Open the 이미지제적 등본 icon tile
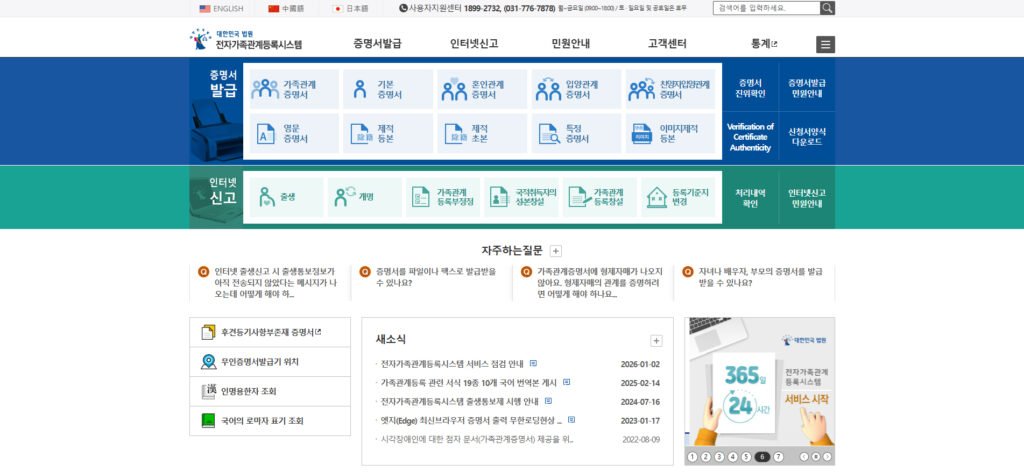 tap(670, 134)
